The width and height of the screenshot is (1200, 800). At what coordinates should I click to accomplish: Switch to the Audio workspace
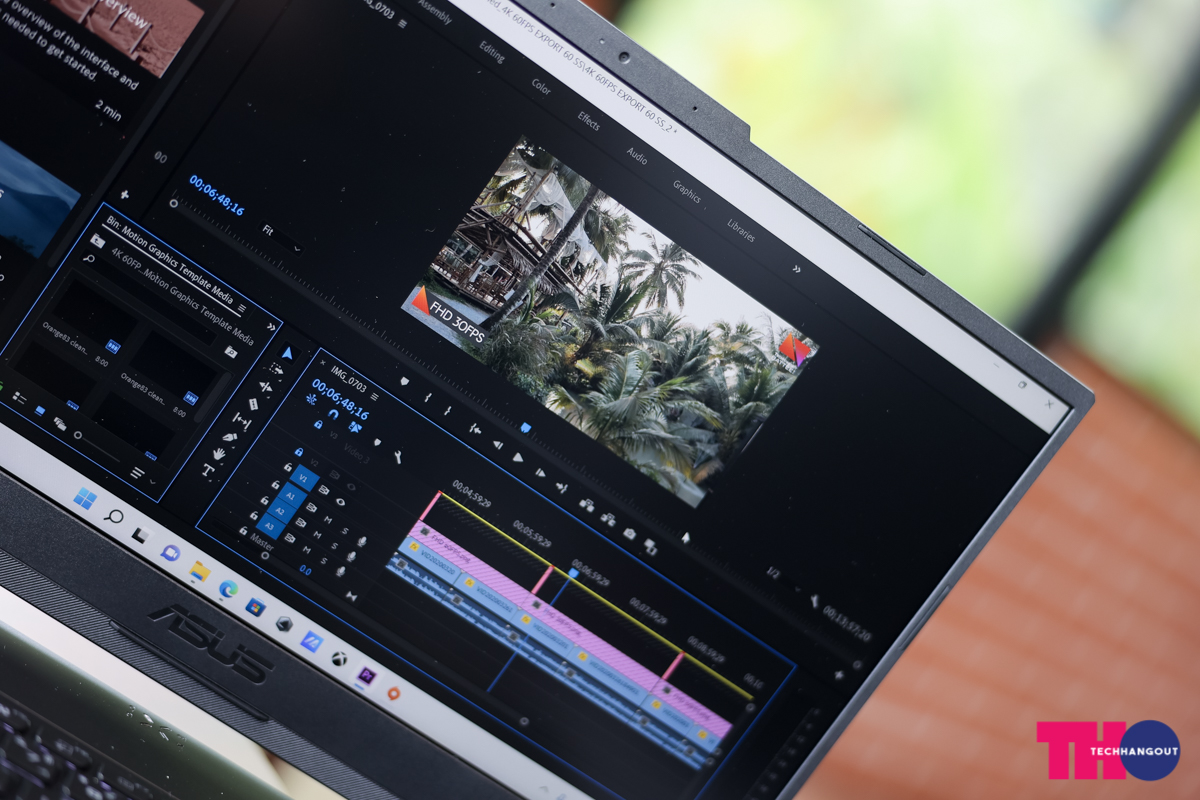coord(637,155)
